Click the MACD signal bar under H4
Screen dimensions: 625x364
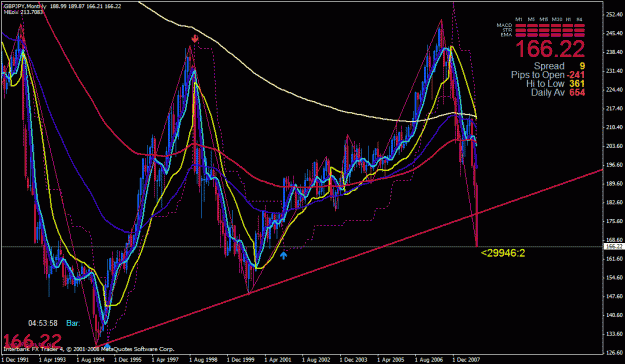pos(580,26)
